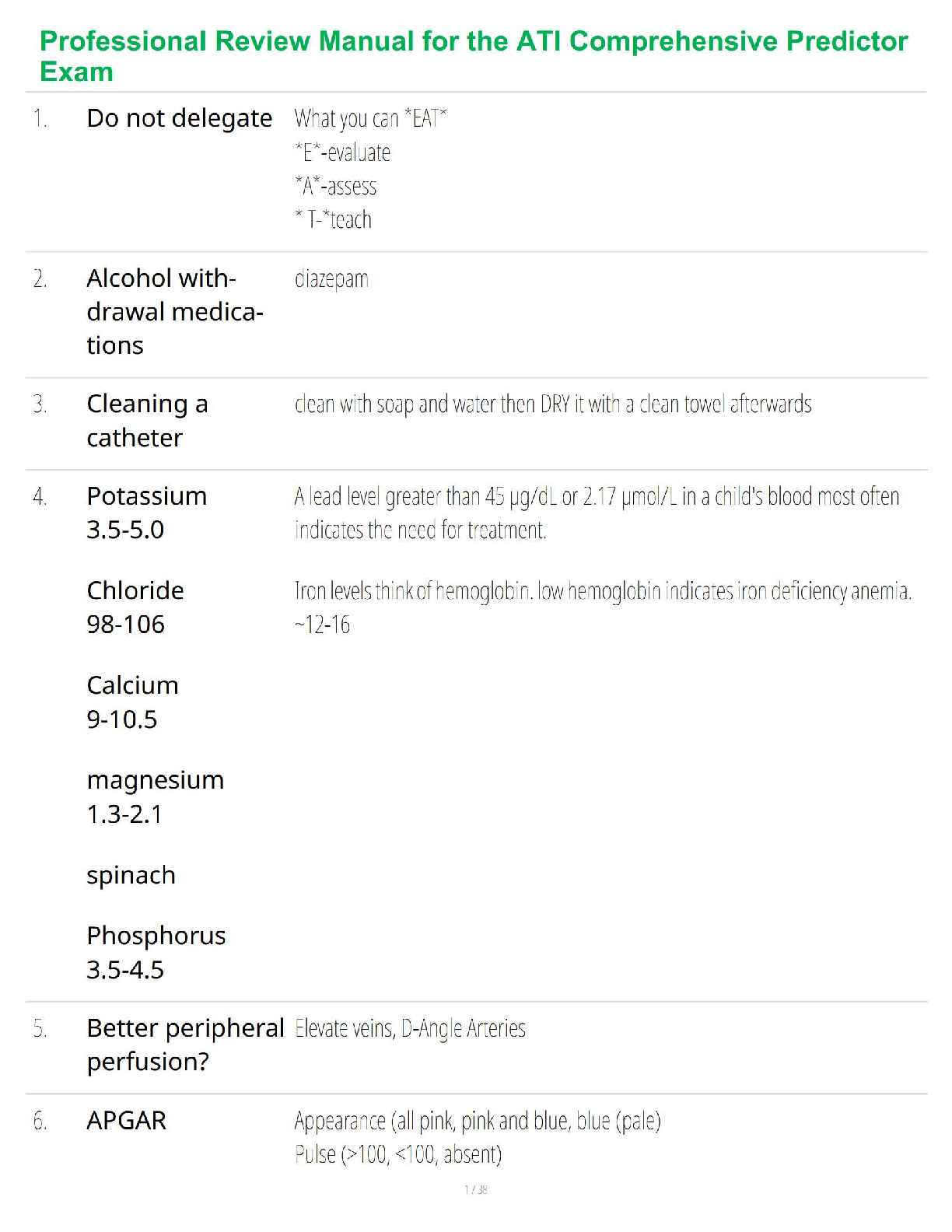Click the "Cleaning a catheter" term
Image resolution: width=952 pixels, height=1232 pixels.
(147, 421)
